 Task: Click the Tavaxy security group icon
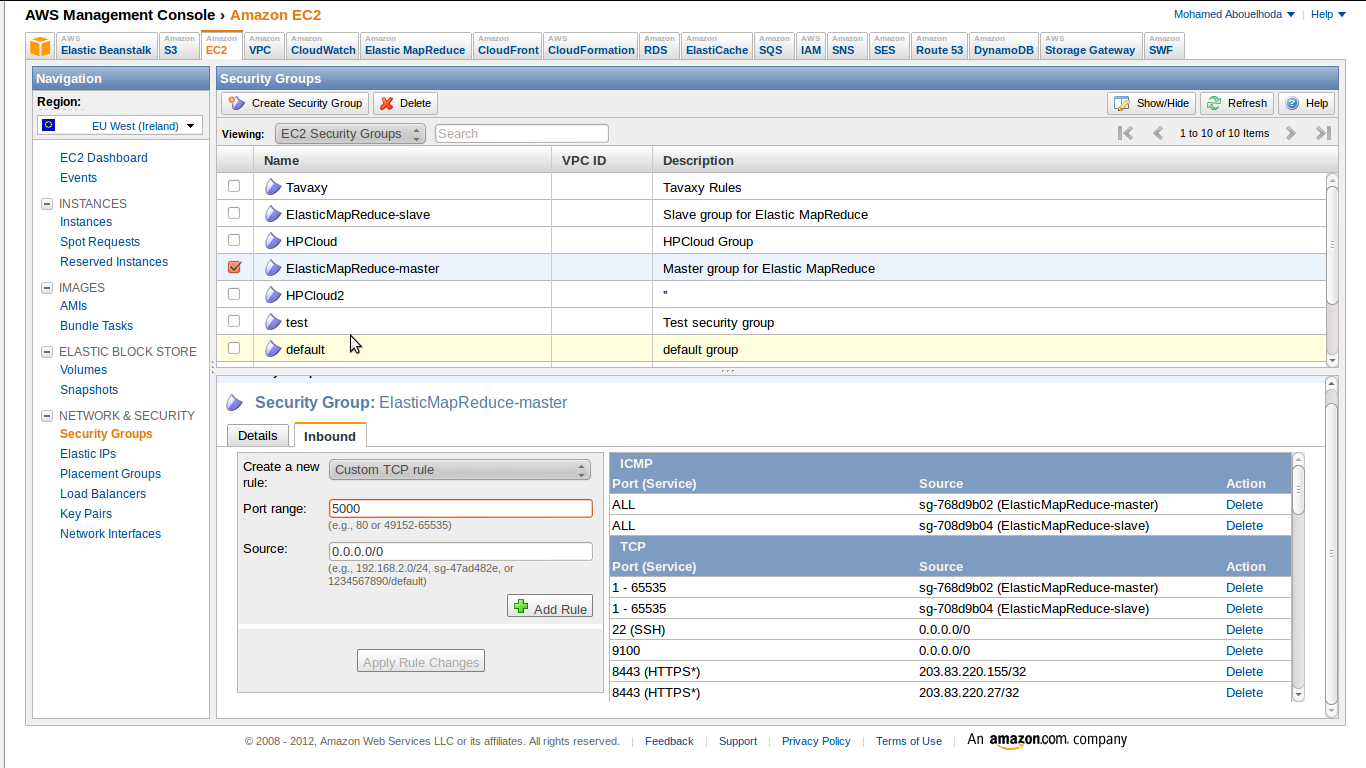tap(273, 187)
